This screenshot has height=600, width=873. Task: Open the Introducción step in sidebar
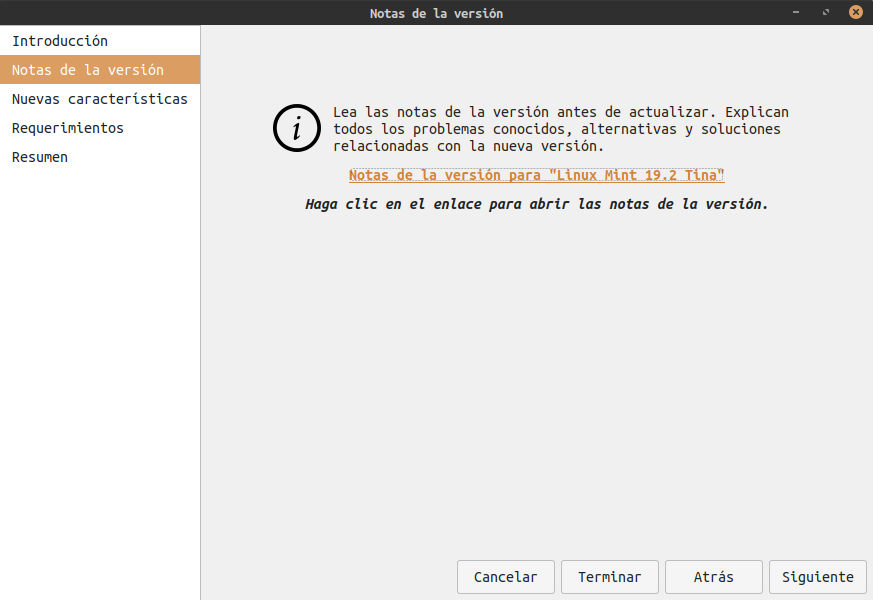click(100, 41)
